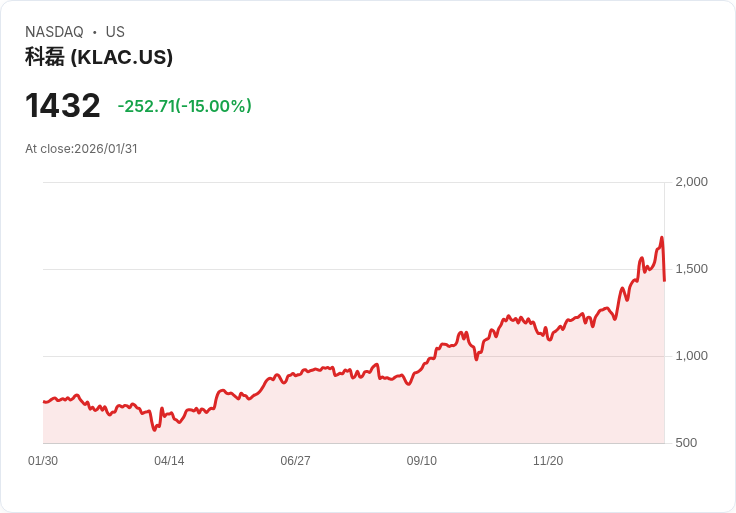Viewport: 736px width, 513px height.
Task: Click the highest peak of the price line
Action: point(661,238)
